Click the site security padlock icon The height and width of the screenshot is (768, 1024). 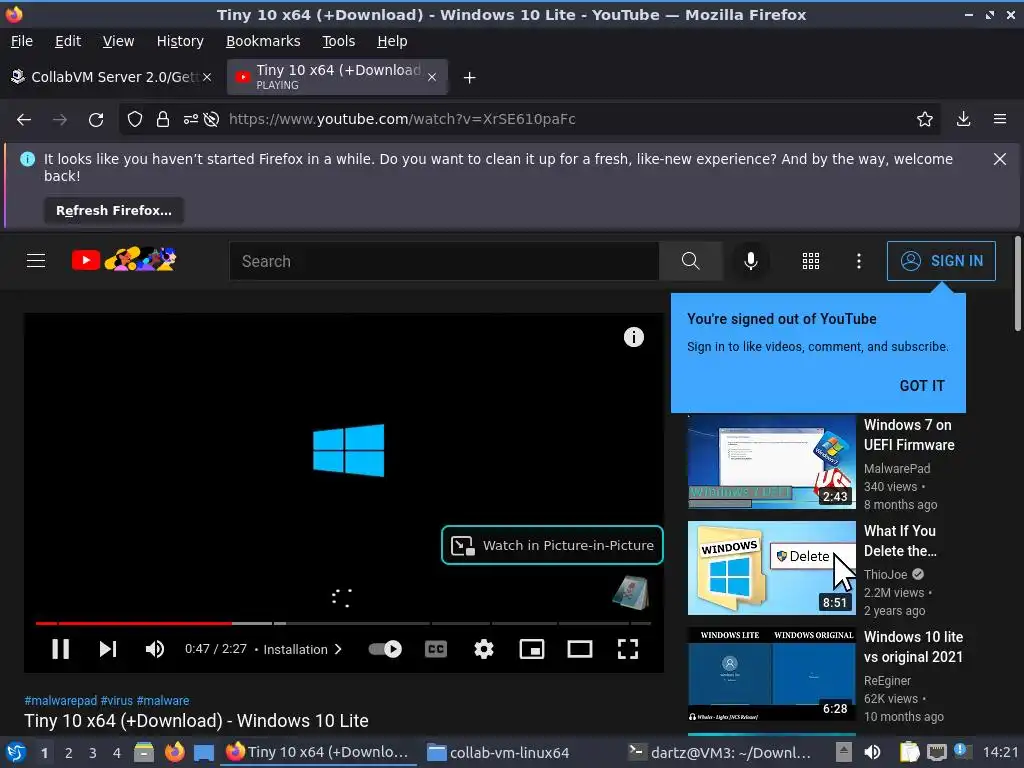[x=163, y=119]
